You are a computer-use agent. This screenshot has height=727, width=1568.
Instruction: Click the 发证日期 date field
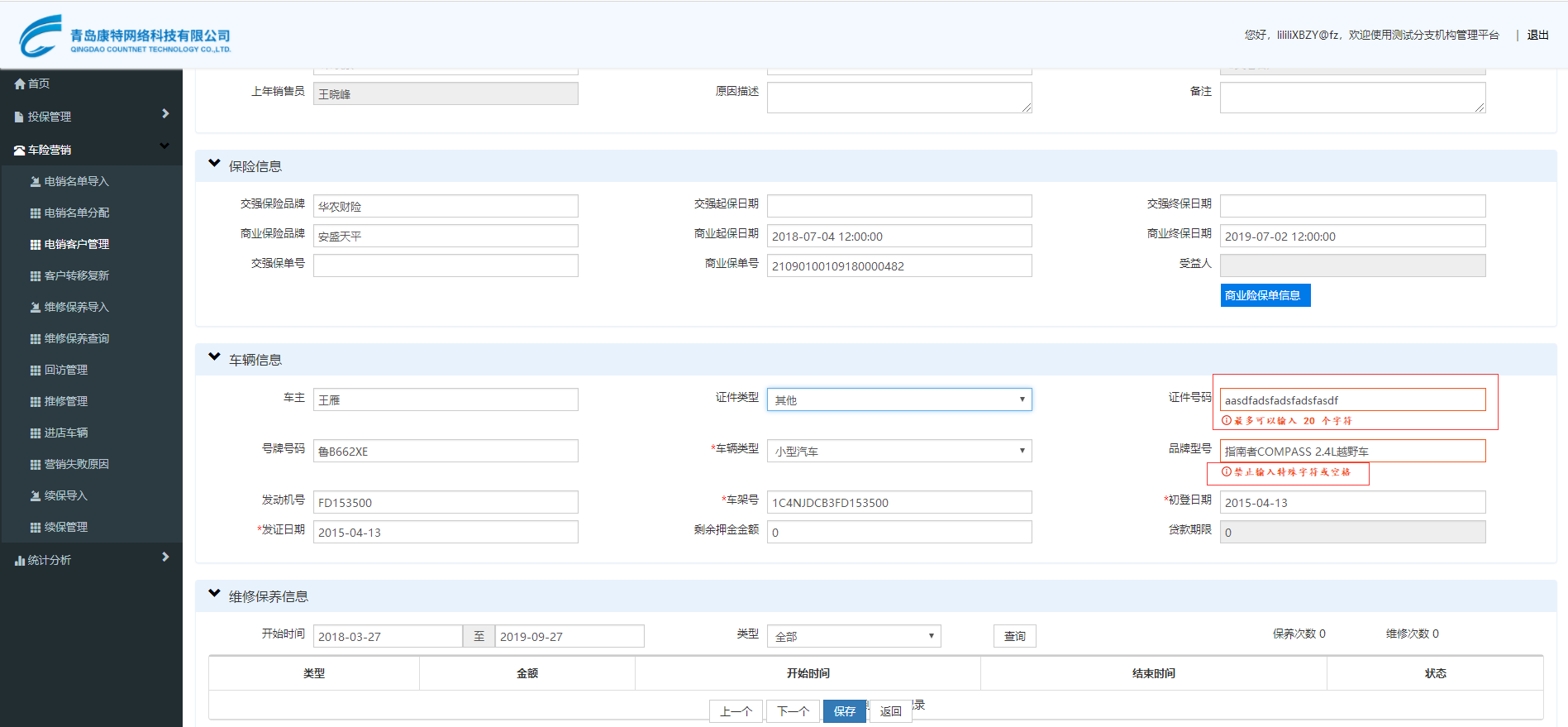[x=446, y=532]
